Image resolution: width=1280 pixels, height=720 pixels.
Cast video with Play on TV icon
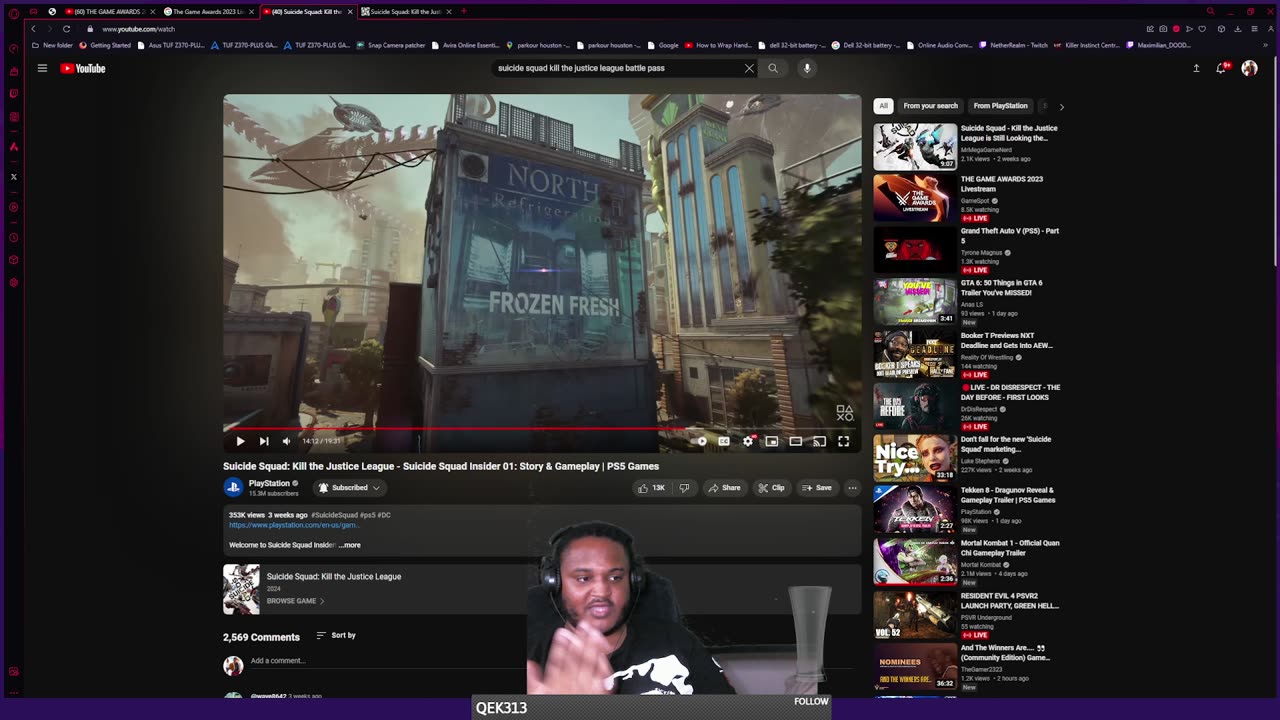click(819, 441)
